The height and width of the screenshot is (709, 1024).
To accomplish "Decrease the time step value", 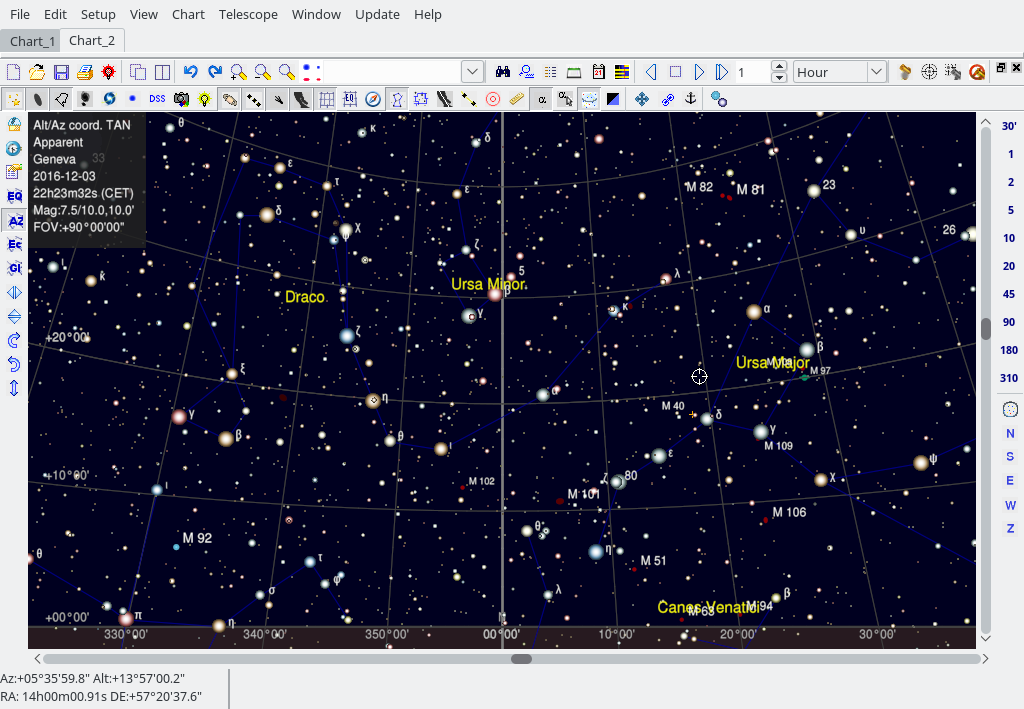I will point(778,77).
